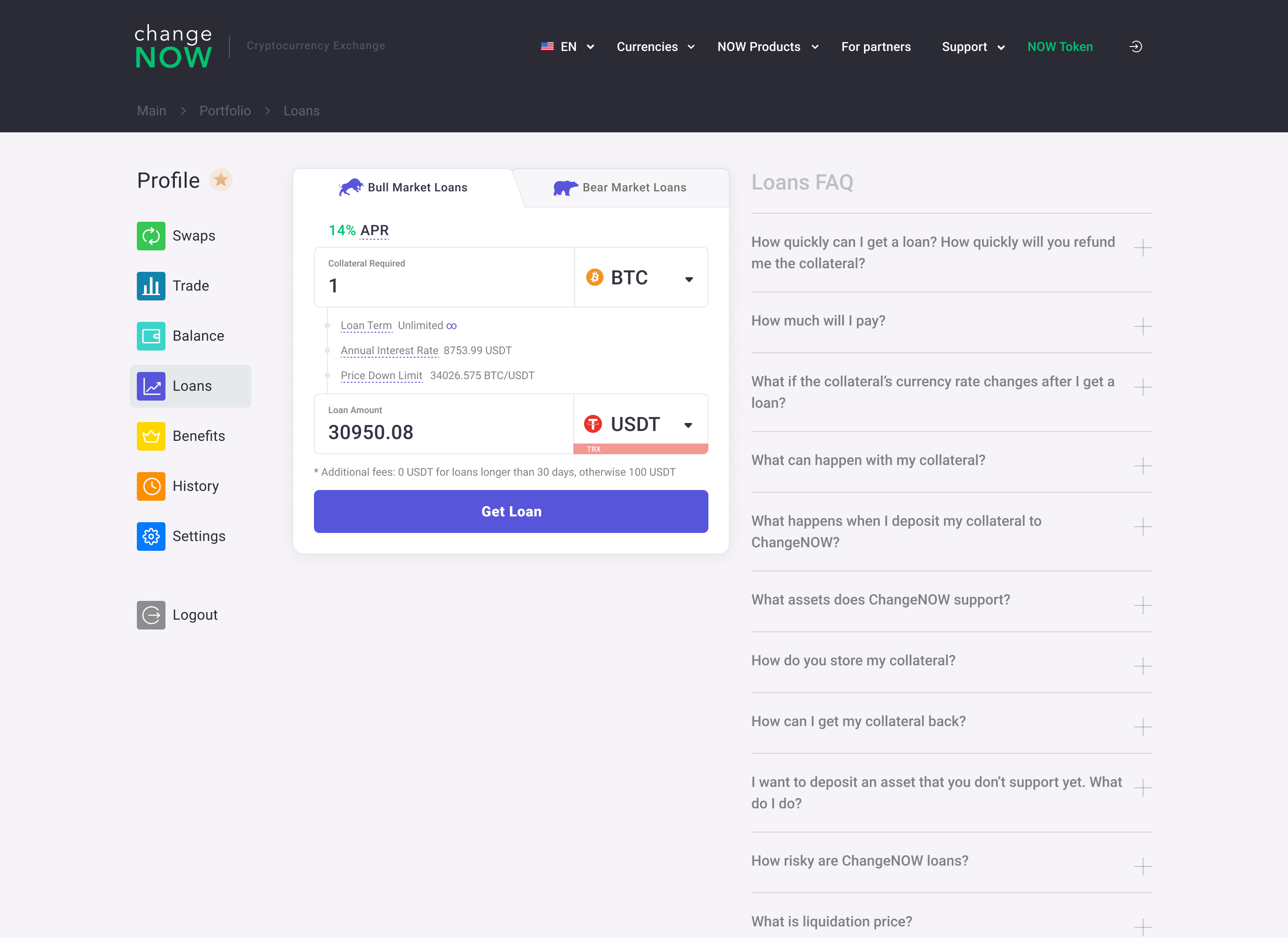The image size is (1288, 938).
Task: Select the Loans chart icon
Action: 151,385
